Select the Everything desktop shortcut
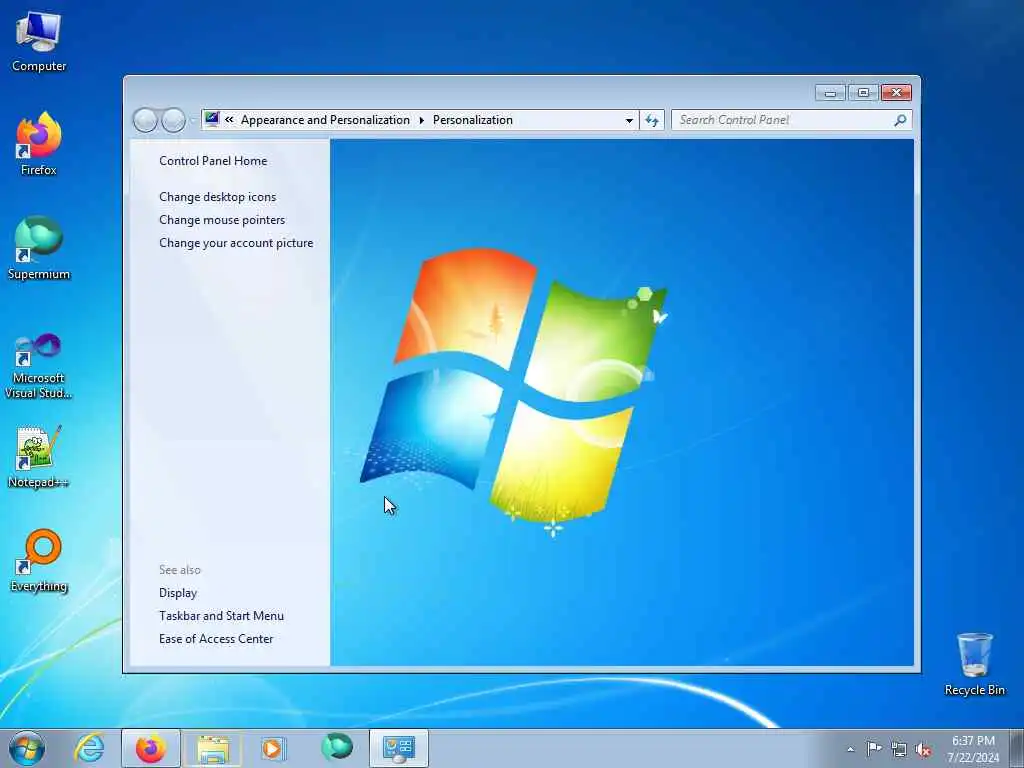 [39, 560]
